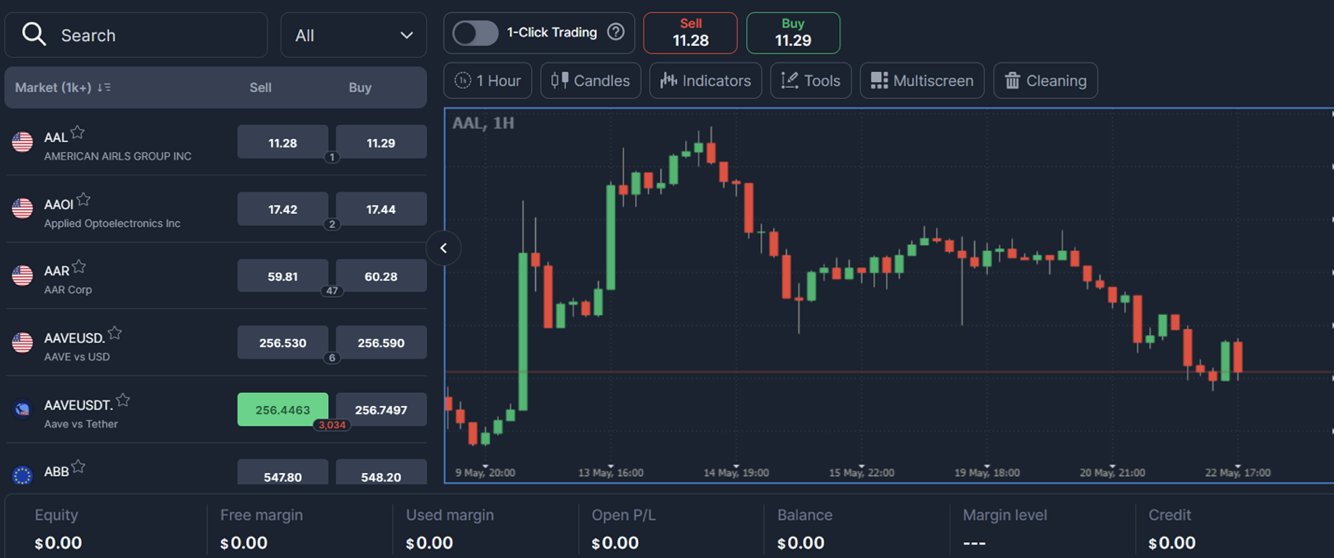This screenshot has height=558, width=1342.
Task: Click the search magnifier icon
Action: [34, 35]
